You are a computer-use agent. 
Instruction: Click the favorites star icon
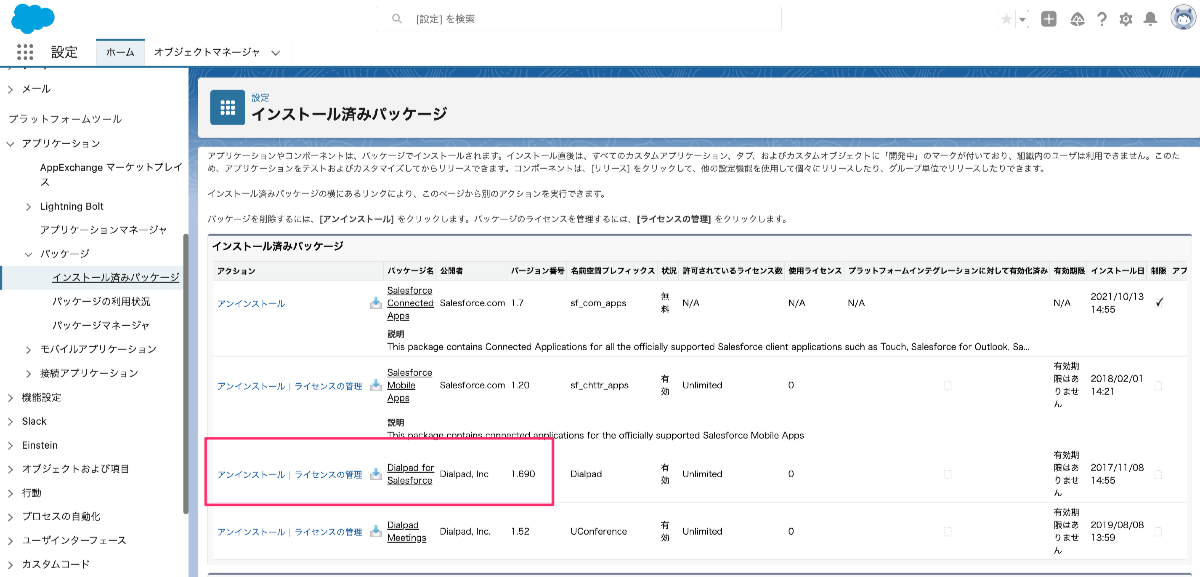pyautogui.click(x=1006, y=19)
